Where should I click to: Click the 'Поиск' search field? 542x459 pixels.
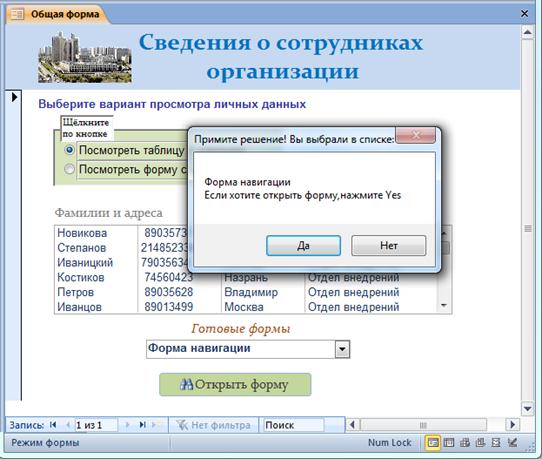point(294,425)
